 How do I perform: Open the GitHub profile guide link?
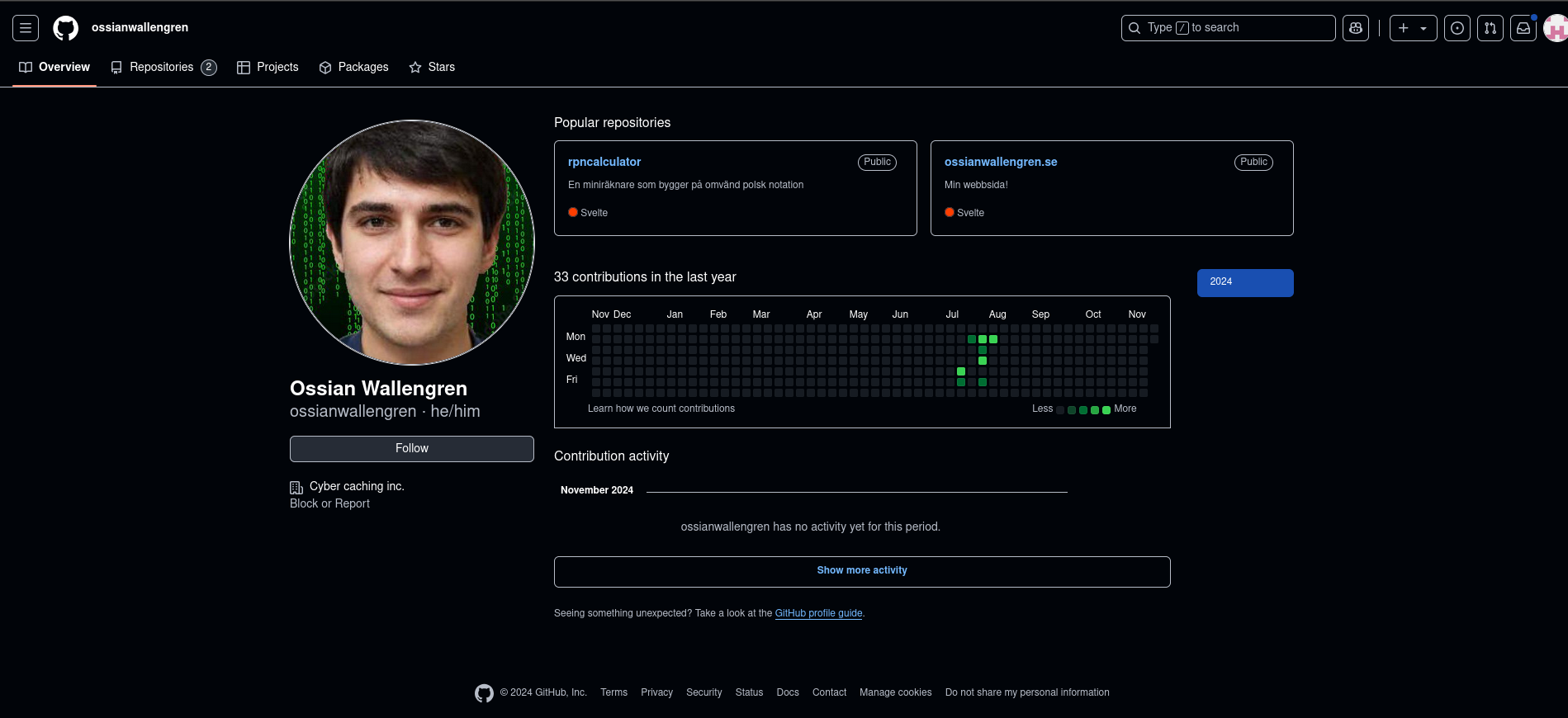click(818, 613)
